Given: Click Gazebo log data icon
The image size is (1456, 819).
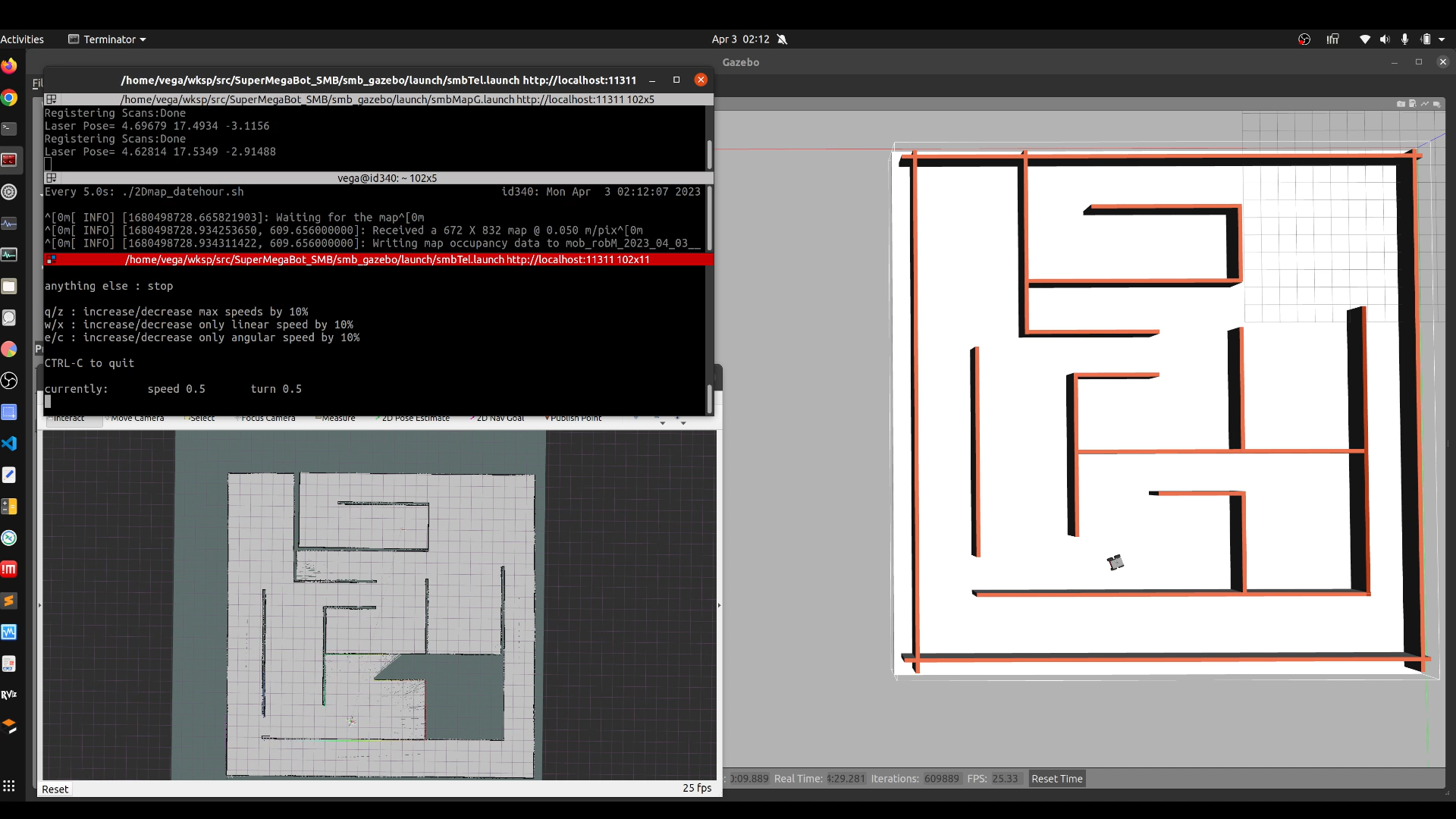Looking at the screenshot, I should [x=1412, y=104].
